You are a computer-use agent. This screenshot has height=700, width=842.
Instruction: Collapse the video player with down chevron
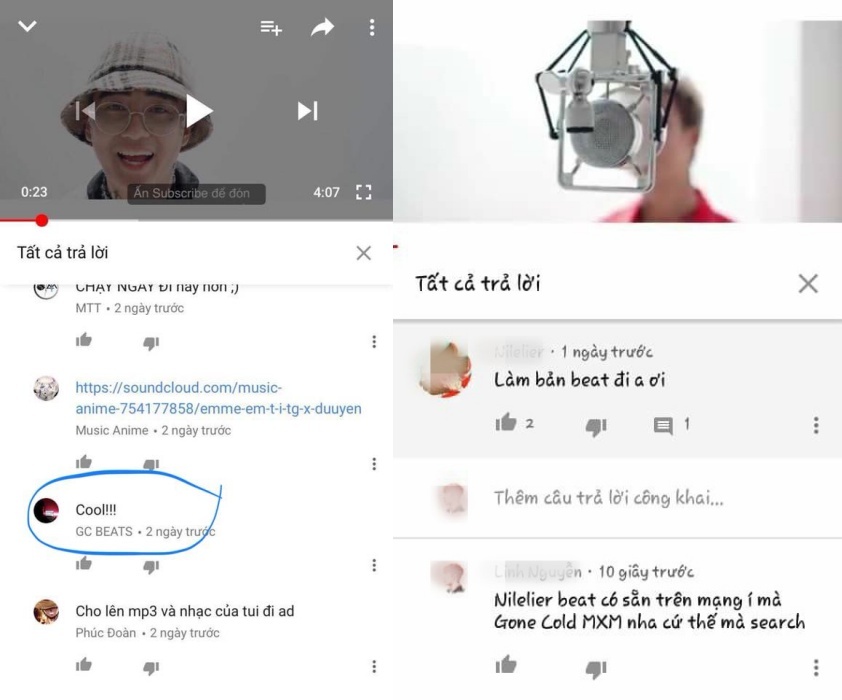coord(27,26)
